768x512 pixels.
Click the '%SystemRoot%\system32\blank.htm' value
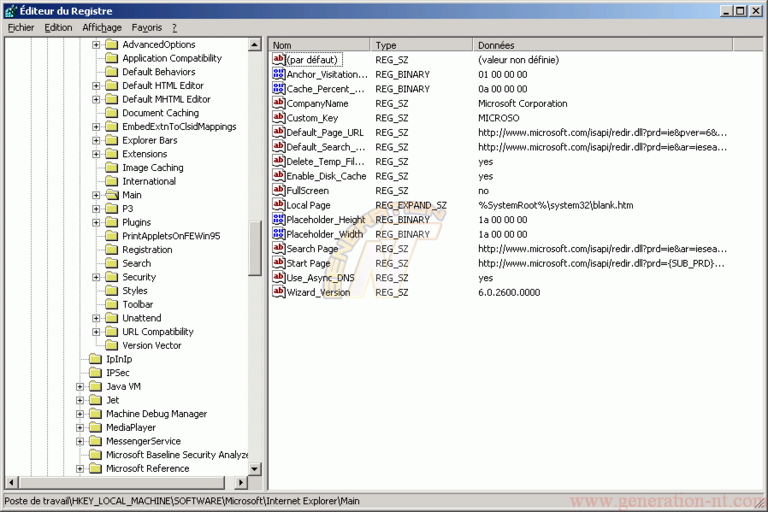(x=555, y=205)
